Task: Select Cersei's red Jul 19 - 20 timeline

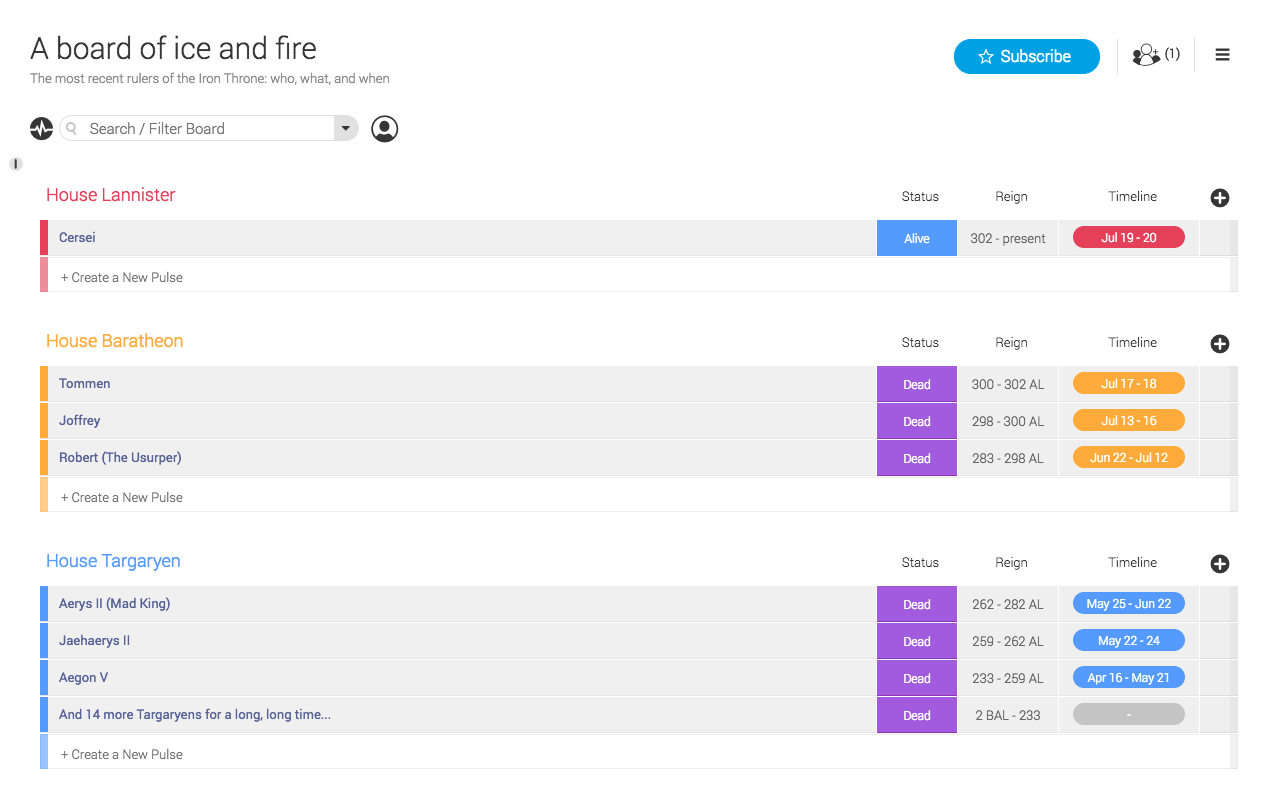Action: tap(1128, 238)
